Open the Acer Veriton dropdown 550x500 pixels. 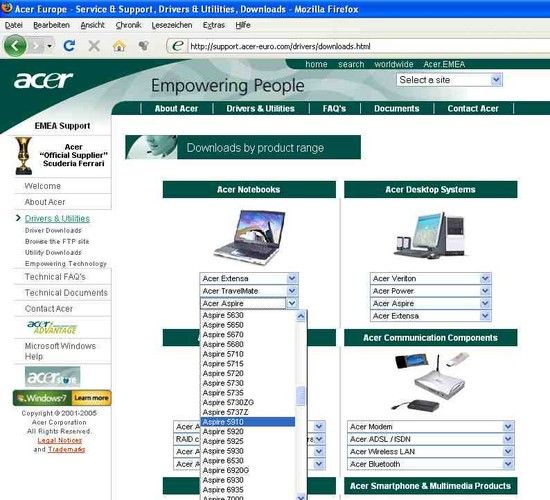click(431, 279)
